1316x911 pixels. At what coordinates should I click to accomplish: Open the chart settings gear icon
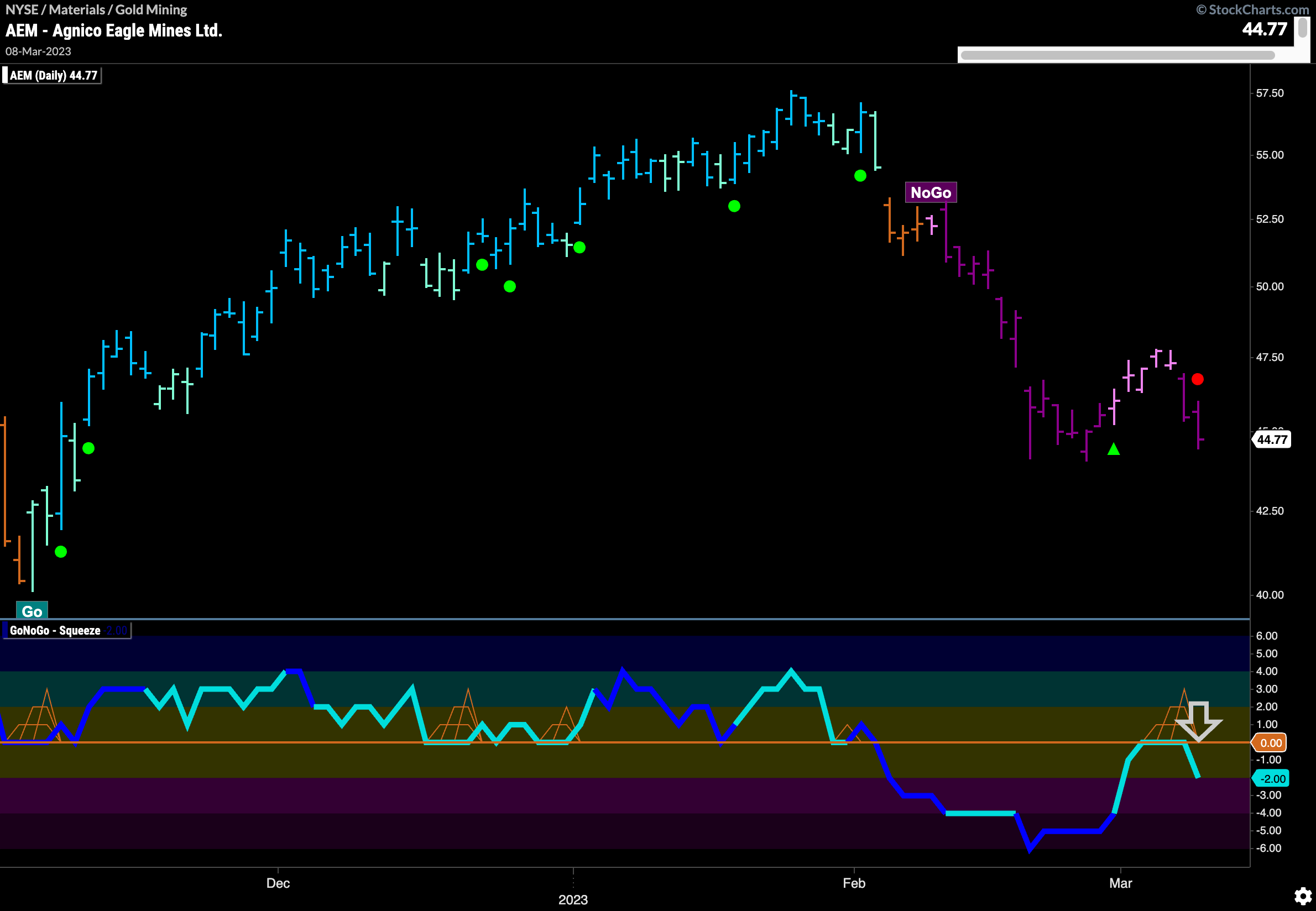(1302, 896)
